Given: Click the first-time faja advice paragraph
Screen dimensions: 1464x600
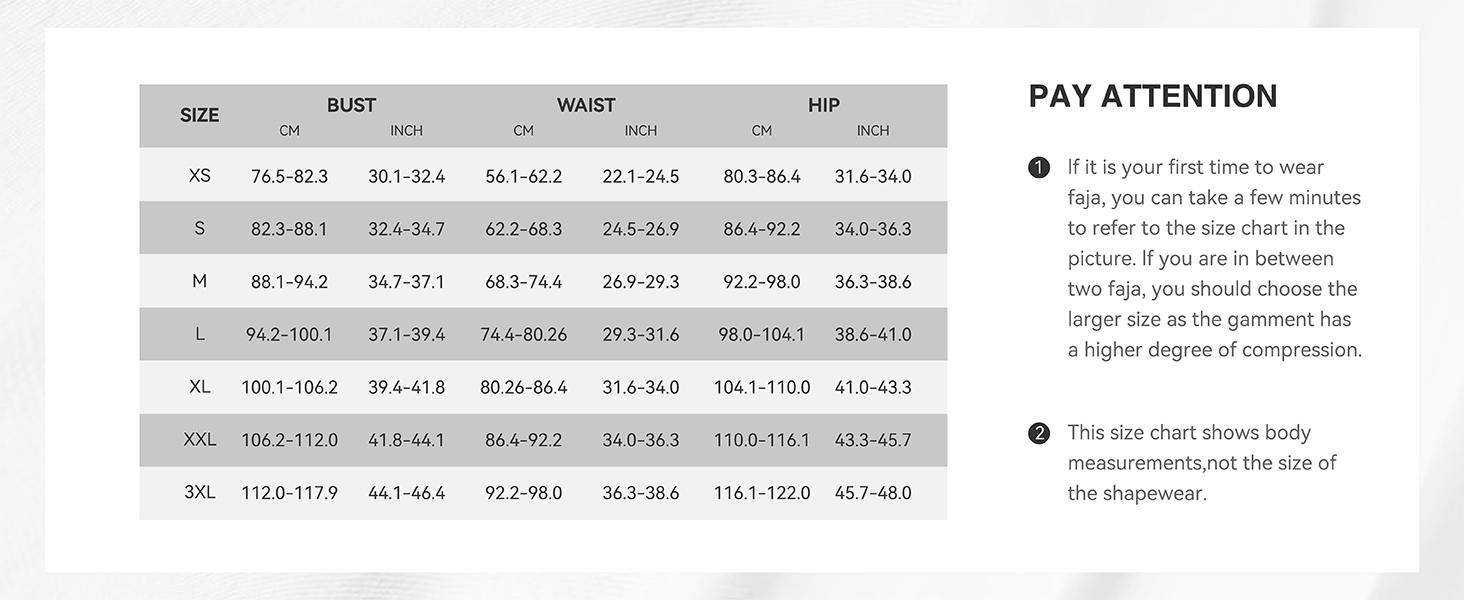Looking at the screenshot, I should point(1214,258).
